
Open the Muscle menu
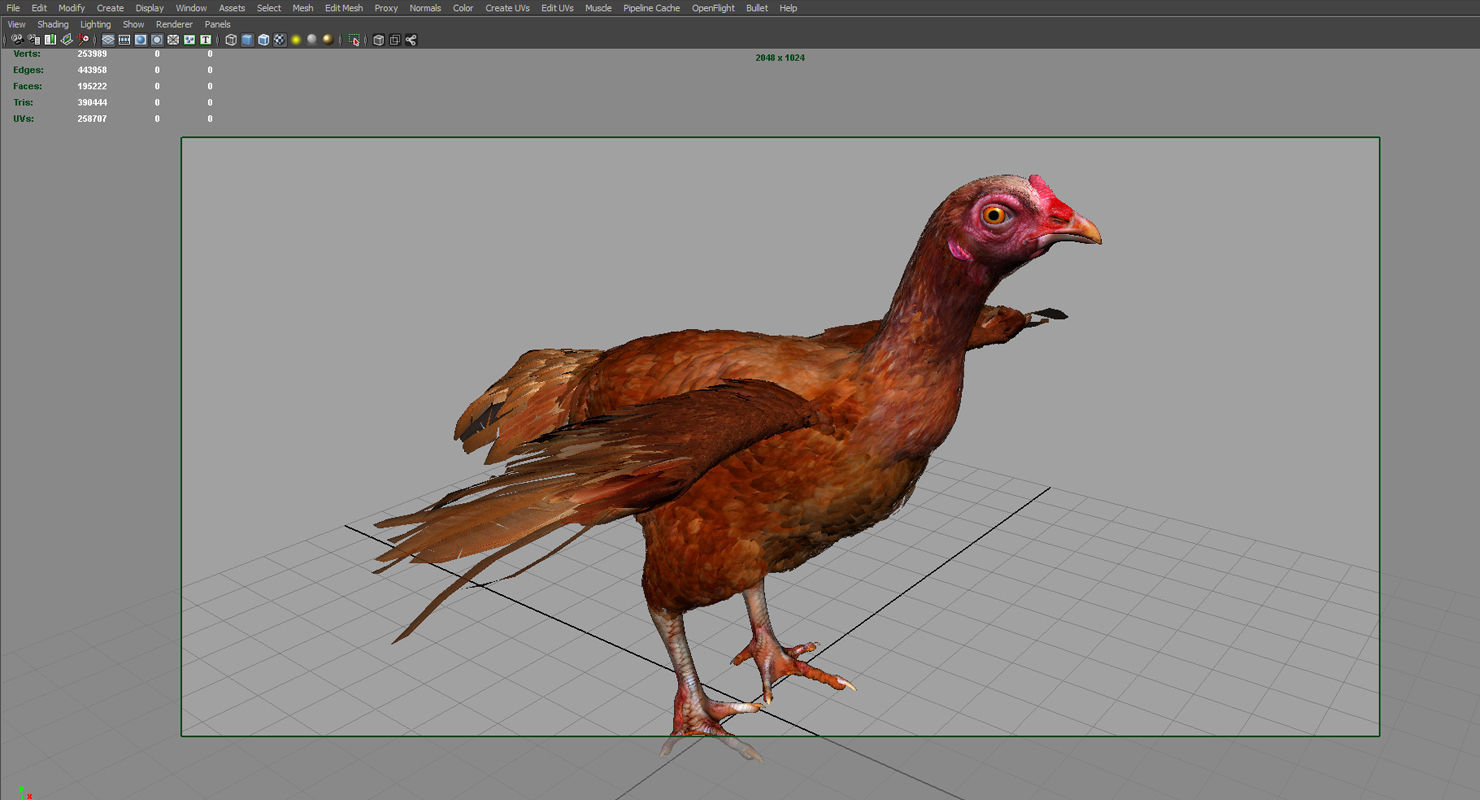point(598,8)
